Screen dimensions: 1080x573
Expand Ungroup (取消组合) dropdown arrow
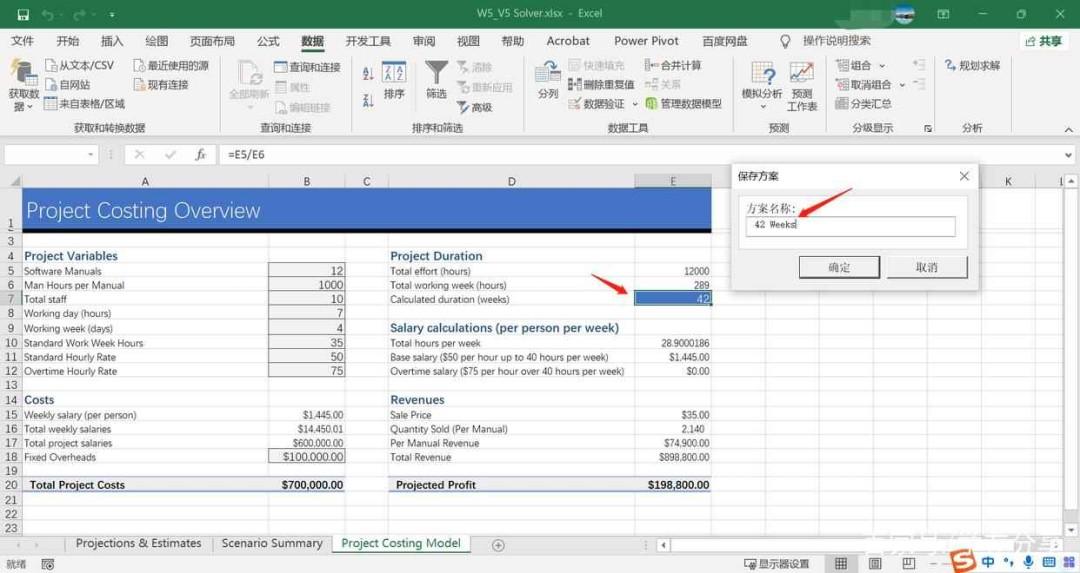[902, 85]
